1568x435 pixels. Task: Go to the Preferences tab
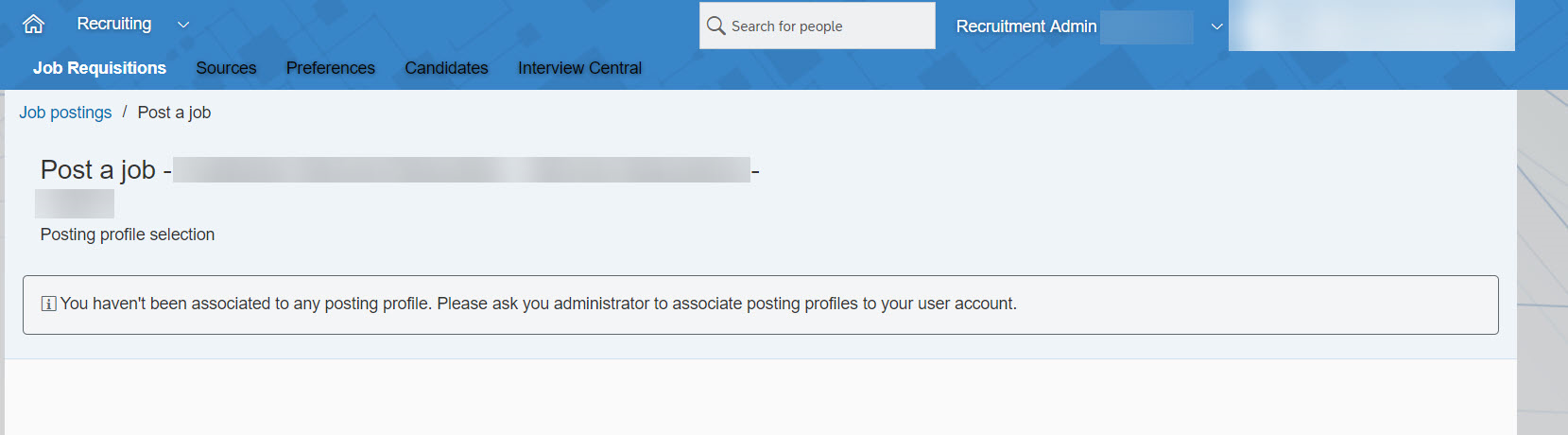point(331,68)
